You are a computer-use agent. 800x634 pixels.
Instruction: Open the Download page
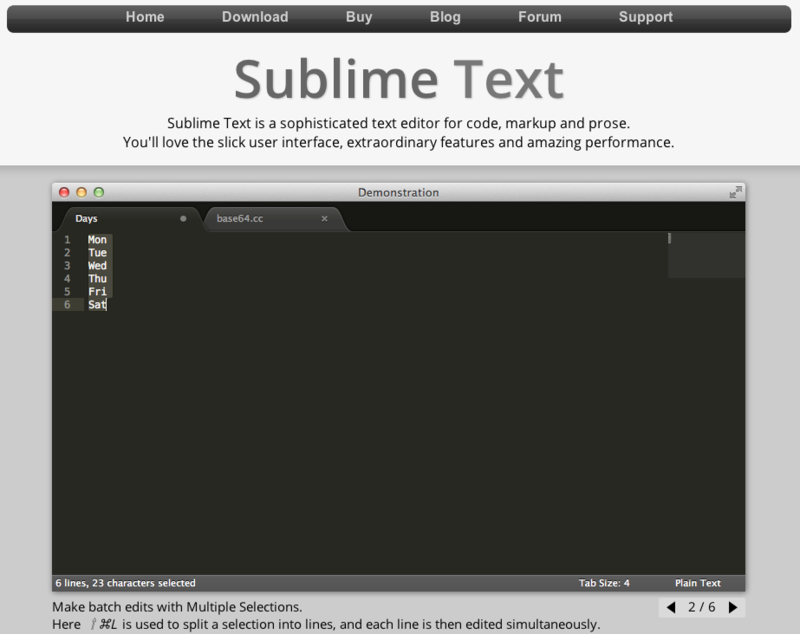[255, 17]
